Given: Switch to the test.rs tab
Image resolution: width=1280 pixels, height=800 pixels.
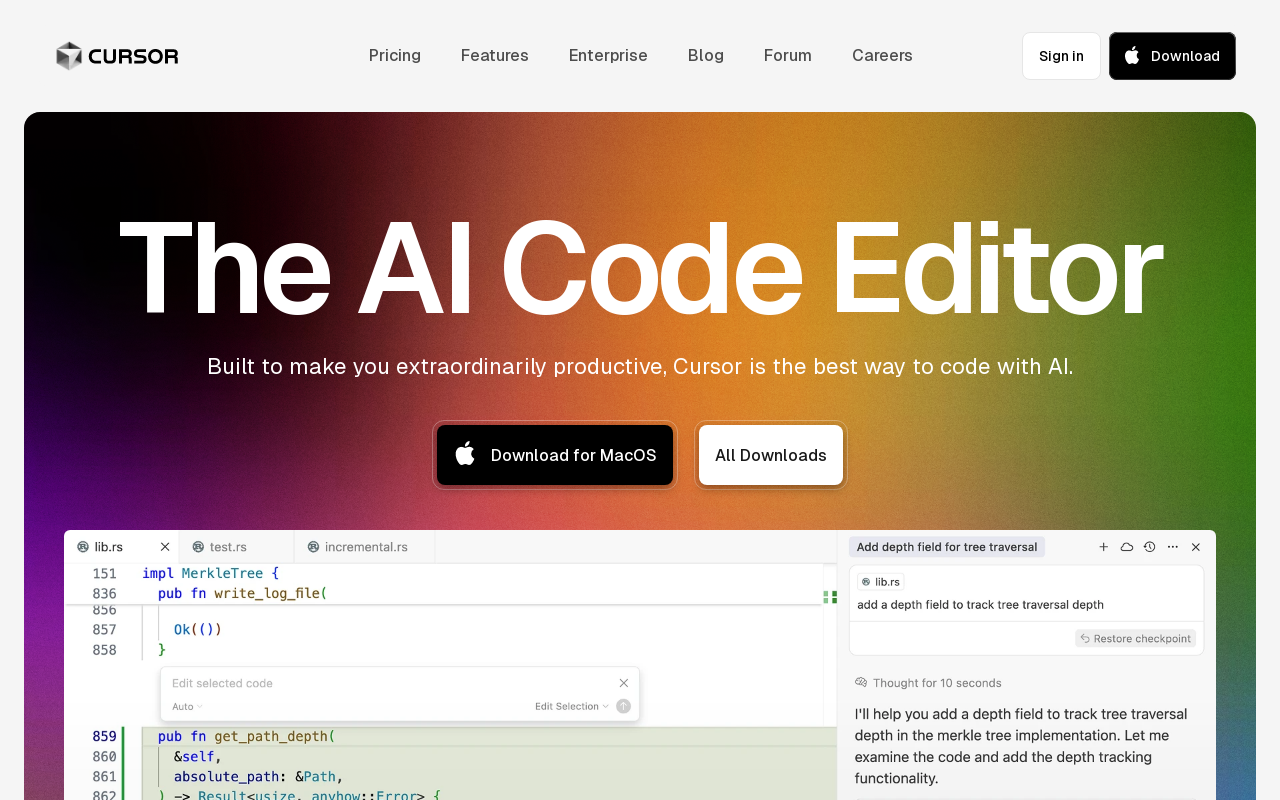Looking at the screenshot, I should (237, 547).
